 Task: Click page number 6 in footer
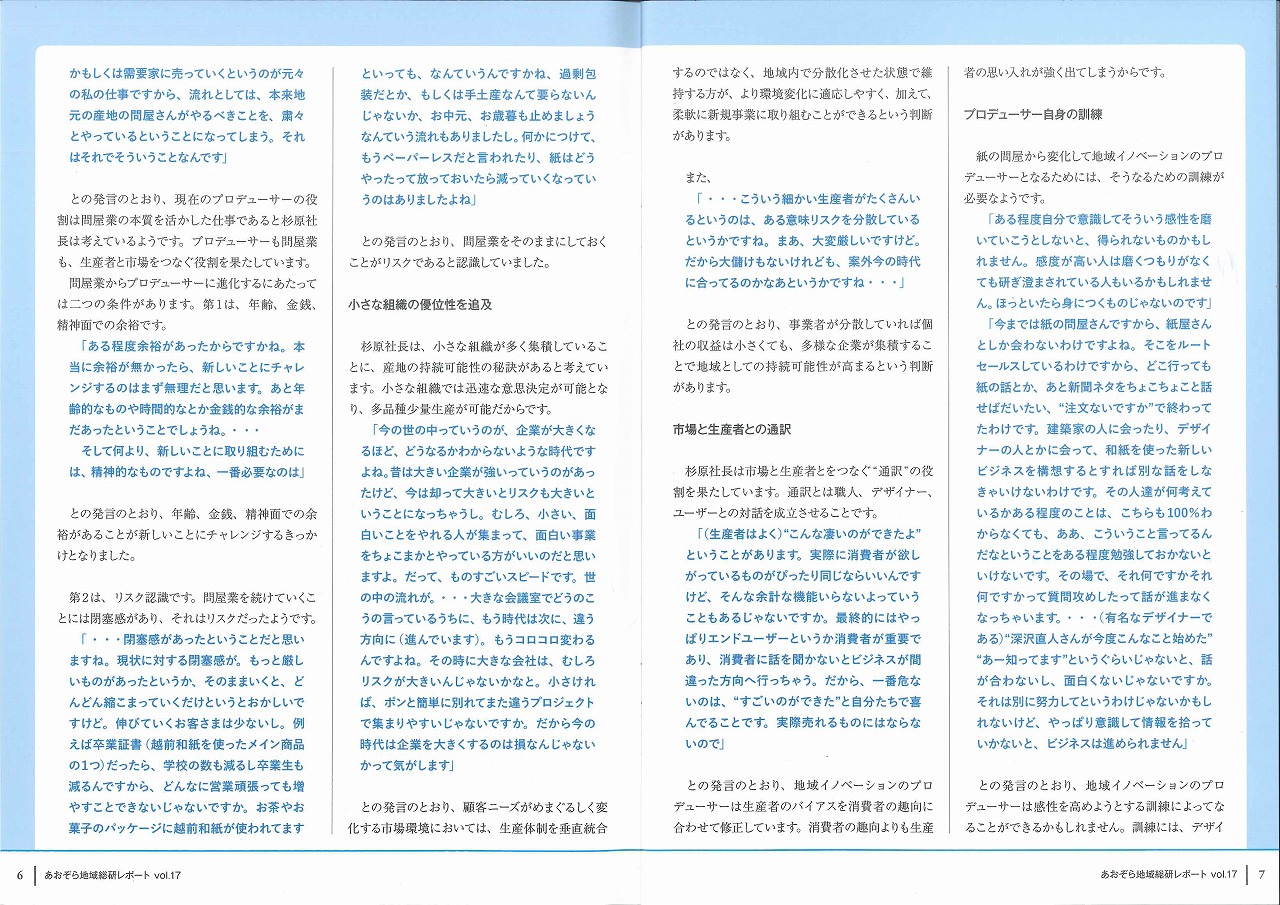click(19, 874)
